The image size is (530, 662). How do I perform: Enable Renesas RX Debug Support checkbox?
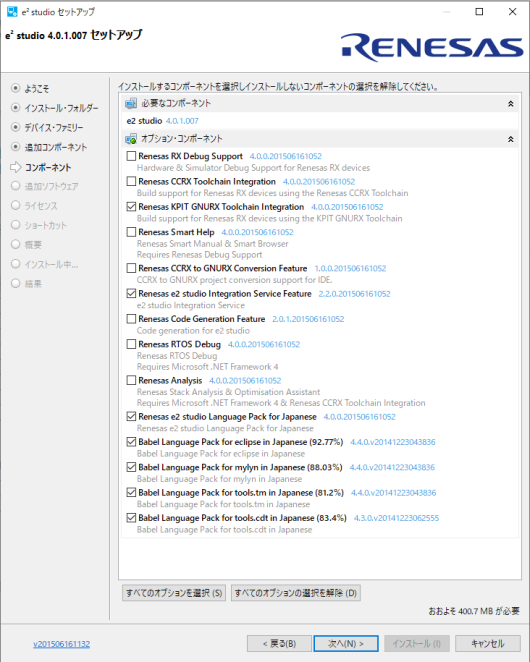(x=131, y=156)
